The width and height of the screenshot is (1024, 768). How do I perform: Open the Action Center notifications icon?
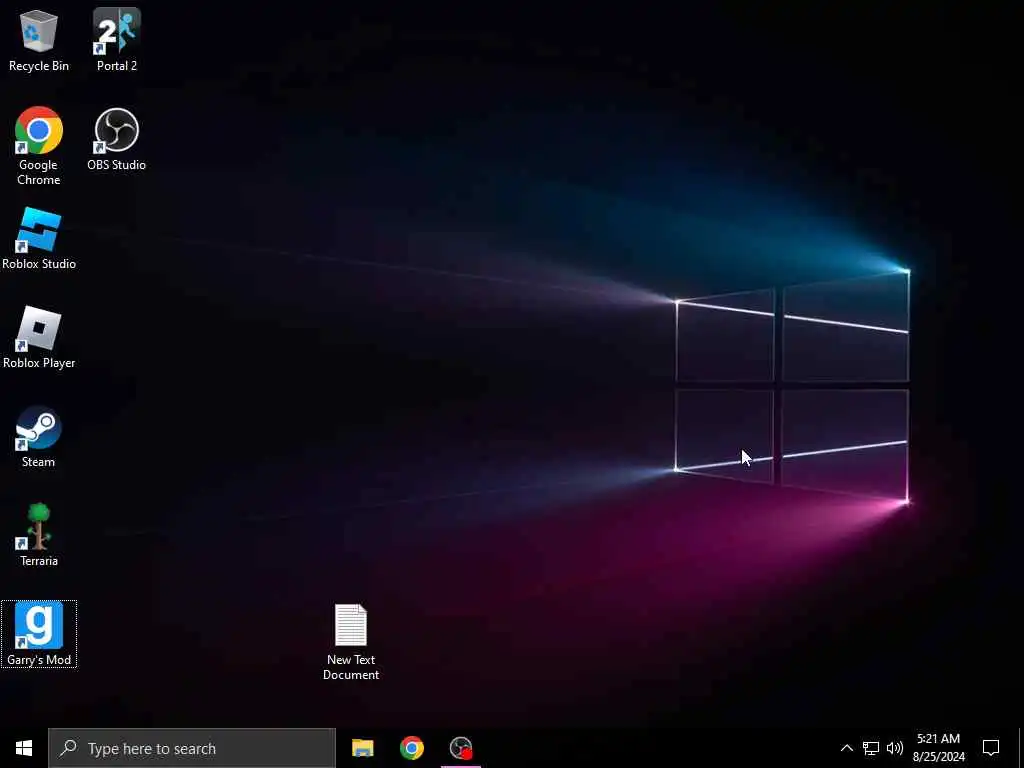pyautogui.click(x=991, y=748)
